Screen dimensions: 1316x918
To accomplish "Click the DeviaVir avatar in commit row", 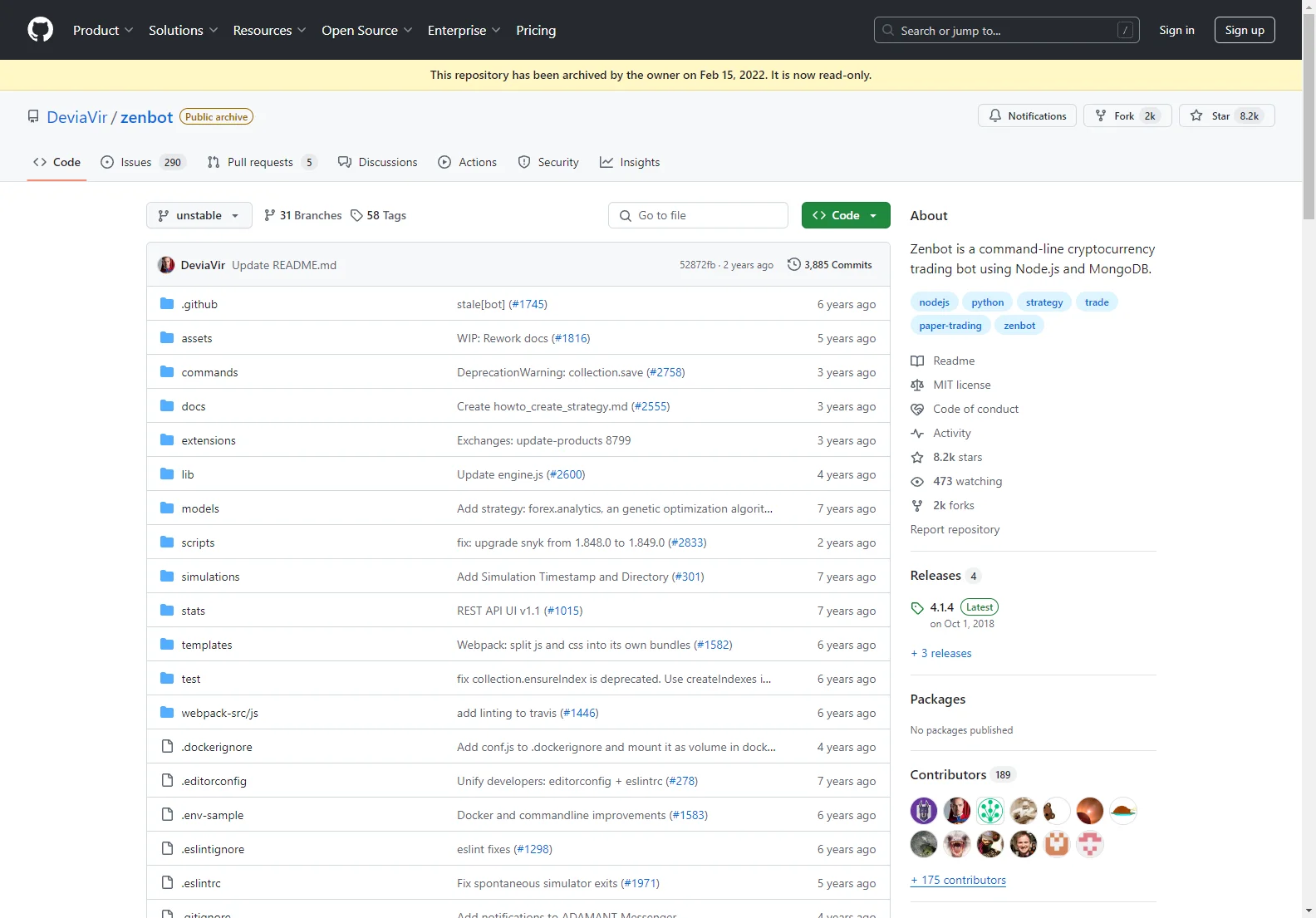I will [166, 264].
